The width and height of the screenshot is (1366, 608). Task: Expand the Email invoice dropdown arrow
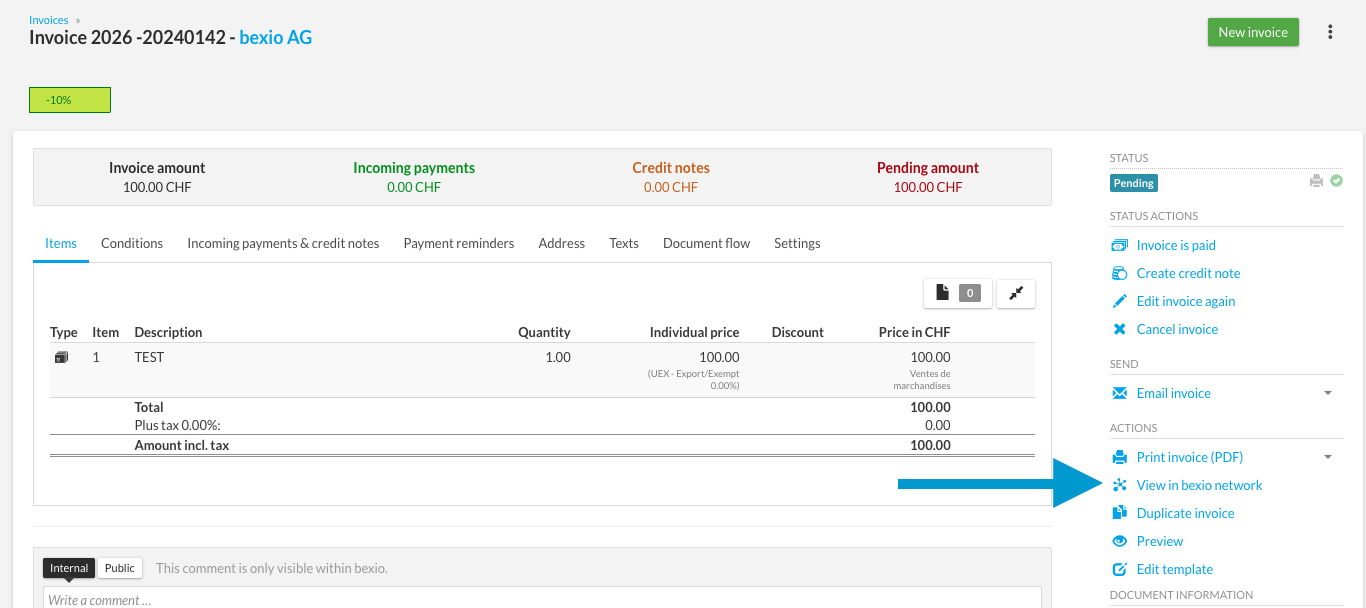click(1328, 393)
